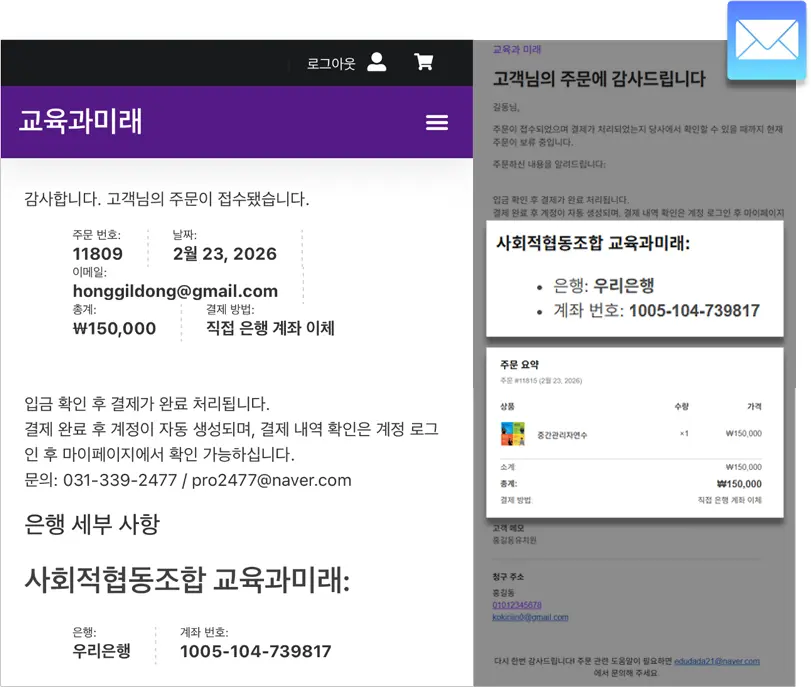This screenshot has height=687, width=811.
Task: Open the shopping cart icon
Action: click(424, 62)
